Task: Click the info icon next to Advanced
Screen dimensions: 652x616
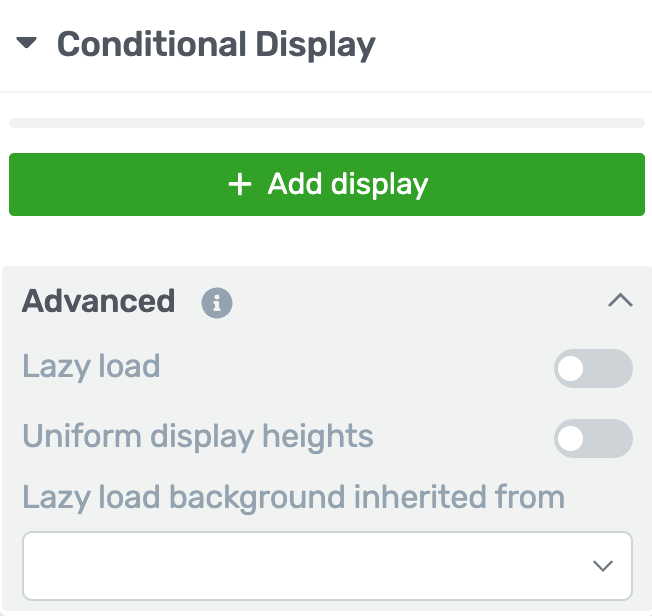Action: pos(217,303)
